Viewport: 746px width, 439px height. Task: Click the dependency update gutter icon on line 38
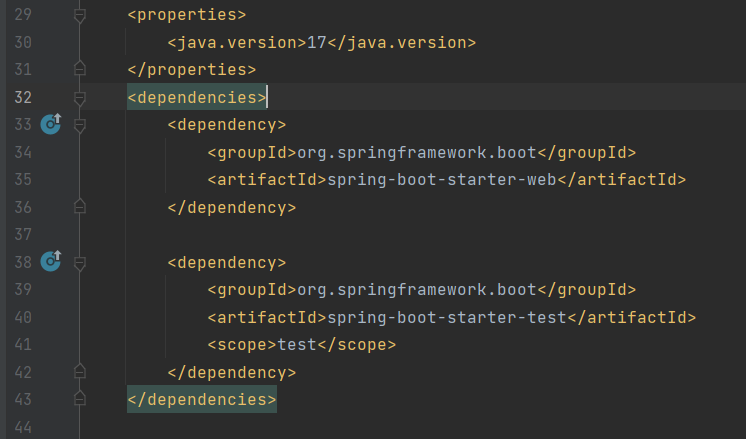pos(51,261)
